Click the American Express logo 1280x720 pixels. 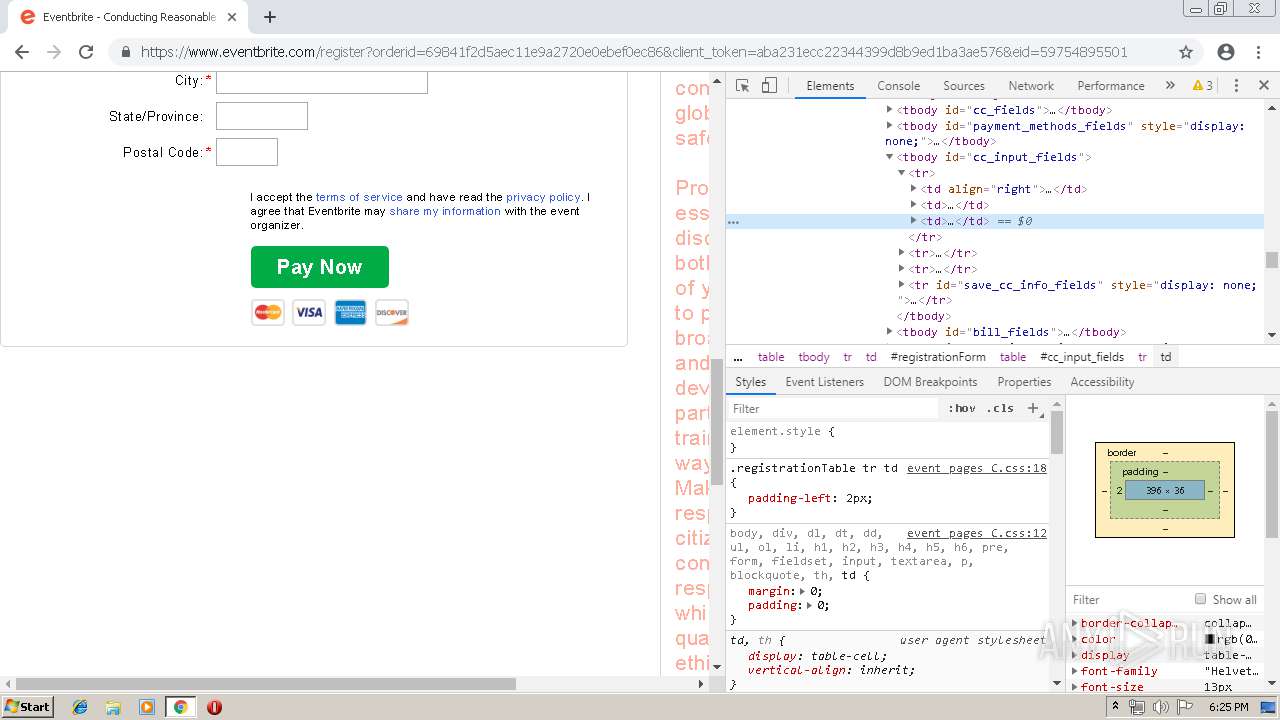tap(350, 313)
